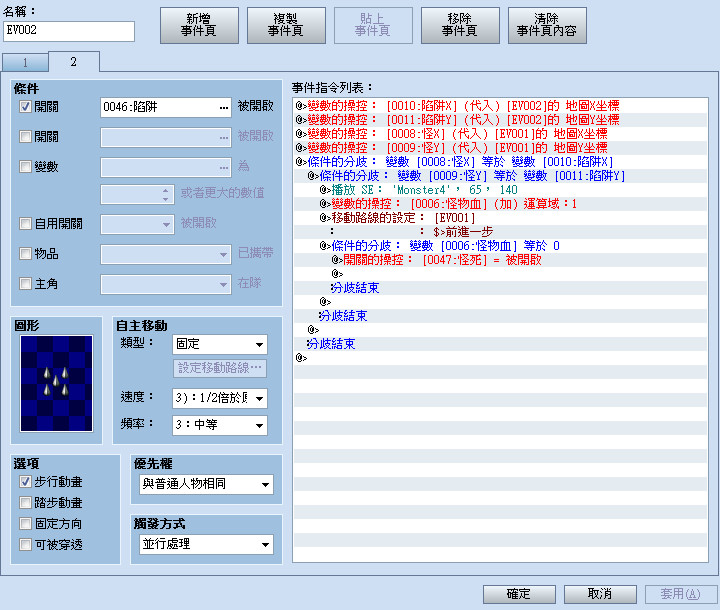This screenshot has width=720, height=610.
Task: Toggle the 步行動畫 option
Action: [x=25, y=481]
